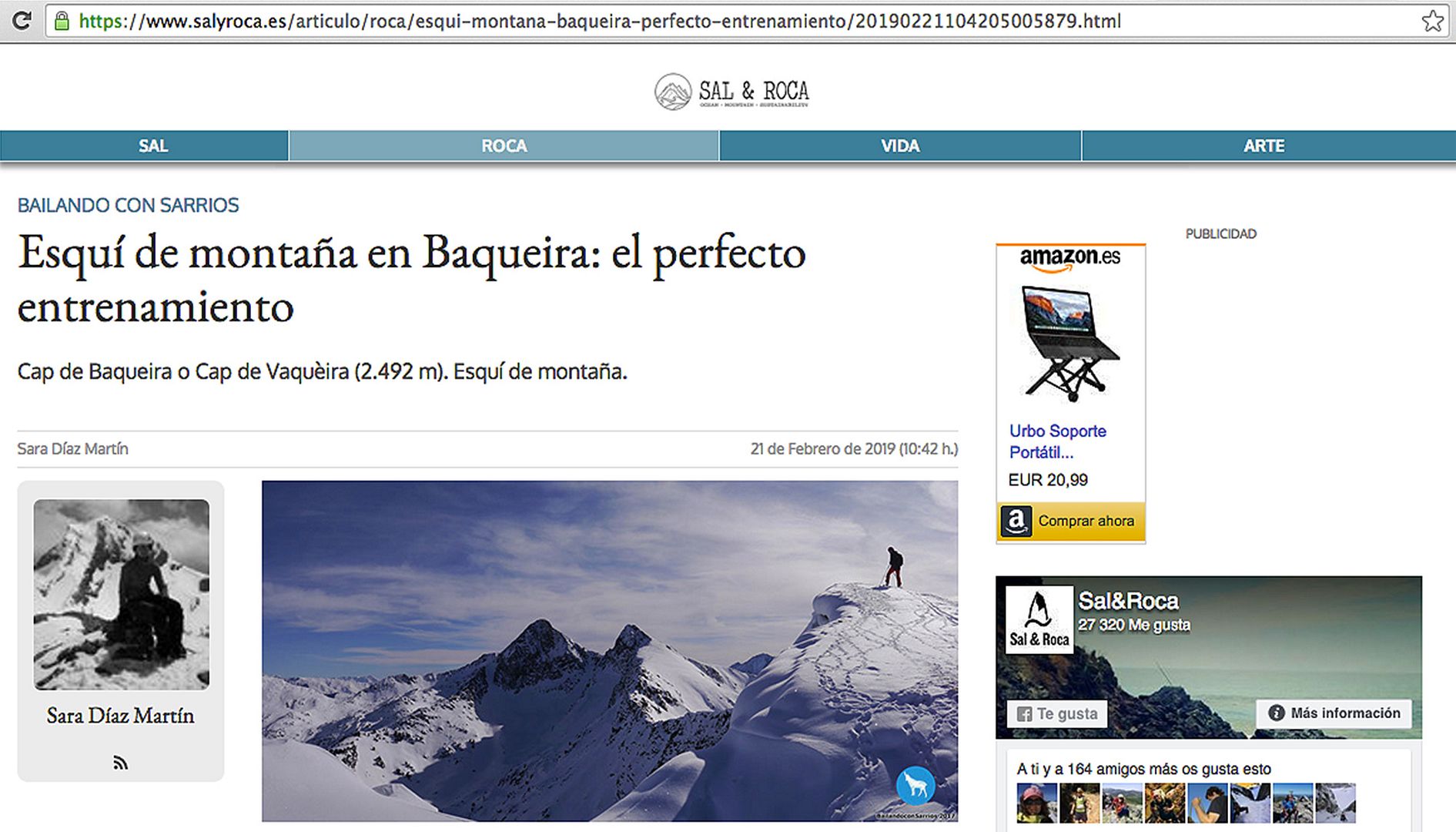Viewport: 1456px width, 832px height.
Task: Click the secure padlock icon
Action: click(x=62, y=21)
